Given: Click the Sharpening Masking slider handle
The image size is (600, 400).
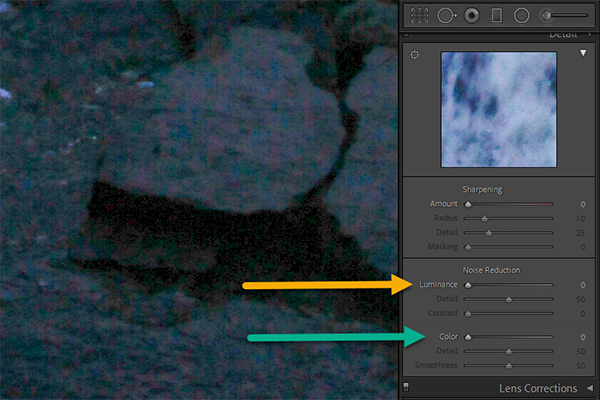Looking at the screenshot, I should coord(468,246).
